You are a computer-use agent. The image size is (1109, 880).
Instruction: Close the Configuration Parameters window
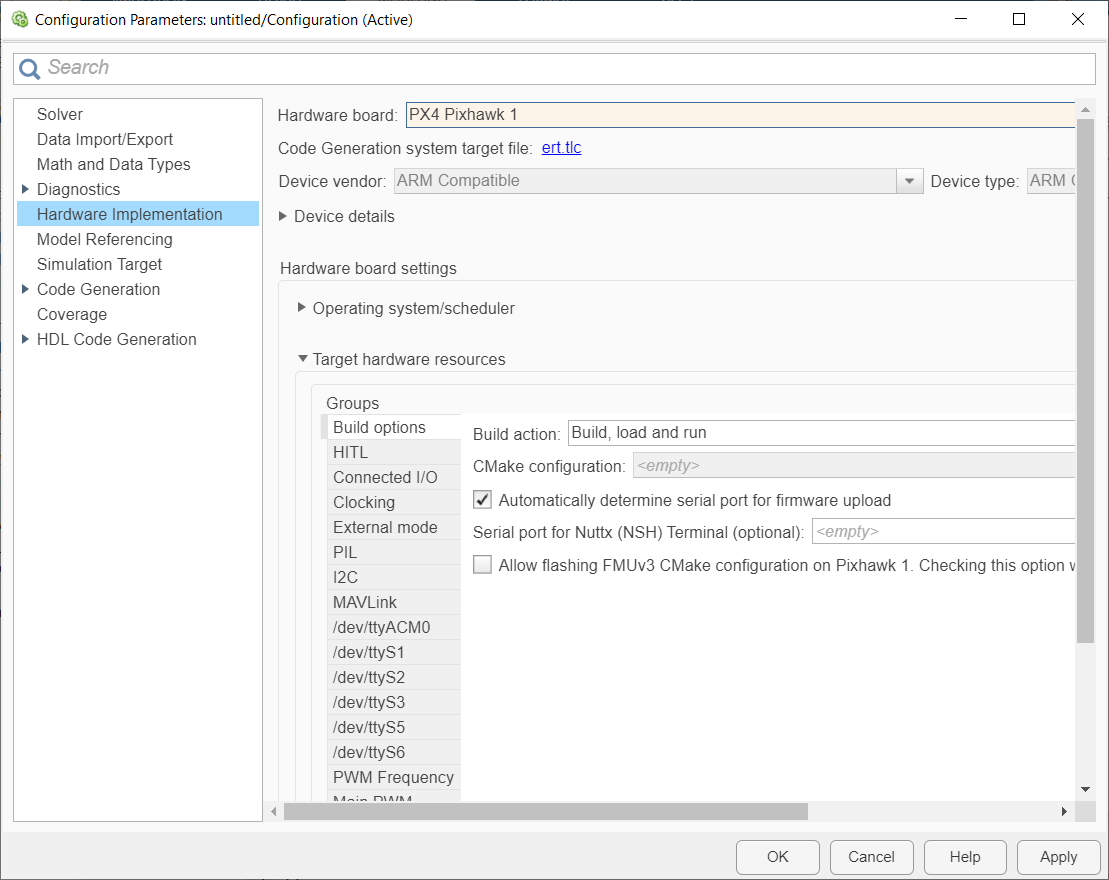tap(1078, 19)
